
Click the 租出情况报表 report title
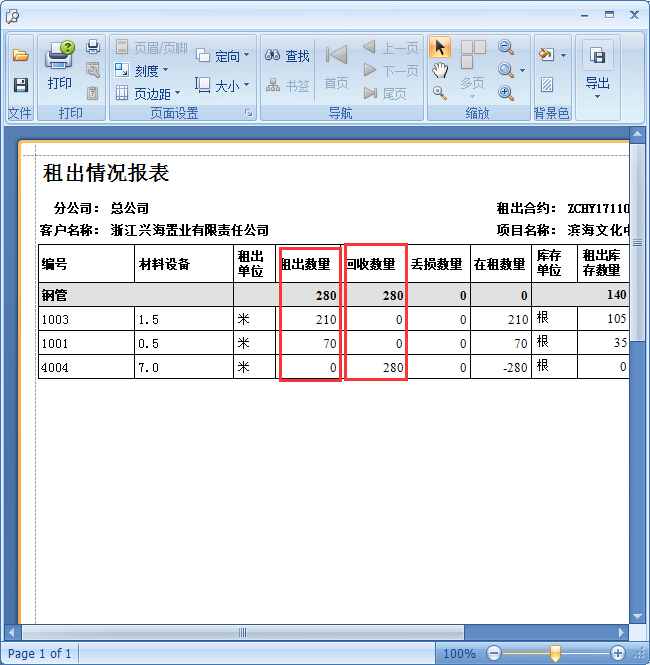tap(106, 173)
